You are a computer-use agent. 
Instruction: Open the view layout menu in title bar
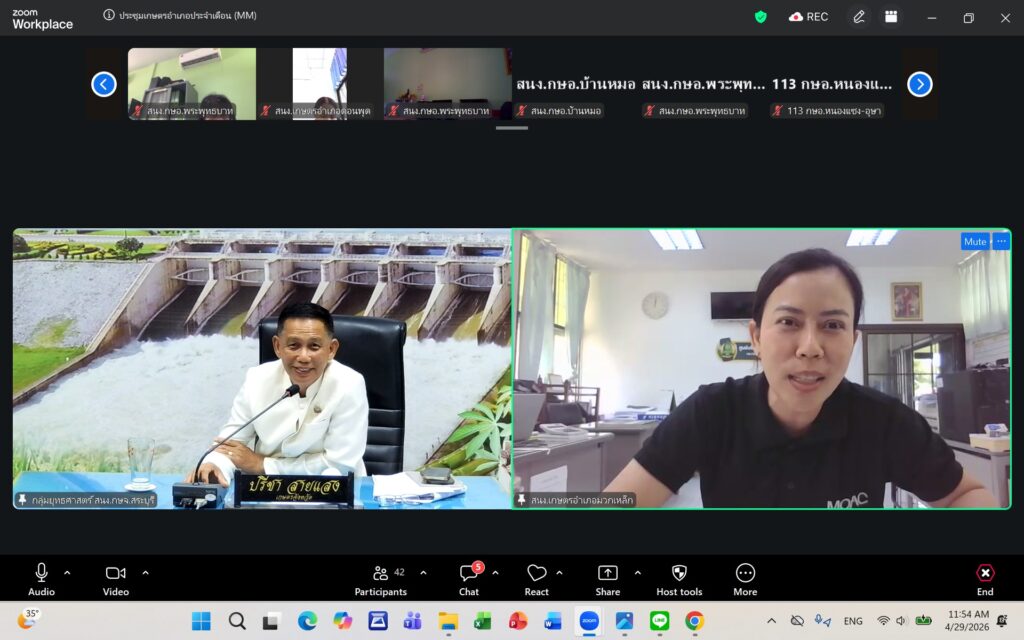click(891, 17)
